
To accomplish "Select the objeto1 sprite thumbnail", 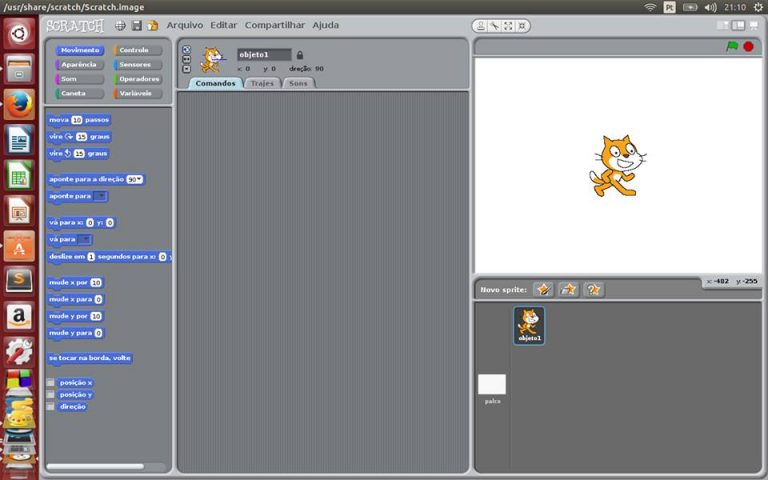I will 529,325.
